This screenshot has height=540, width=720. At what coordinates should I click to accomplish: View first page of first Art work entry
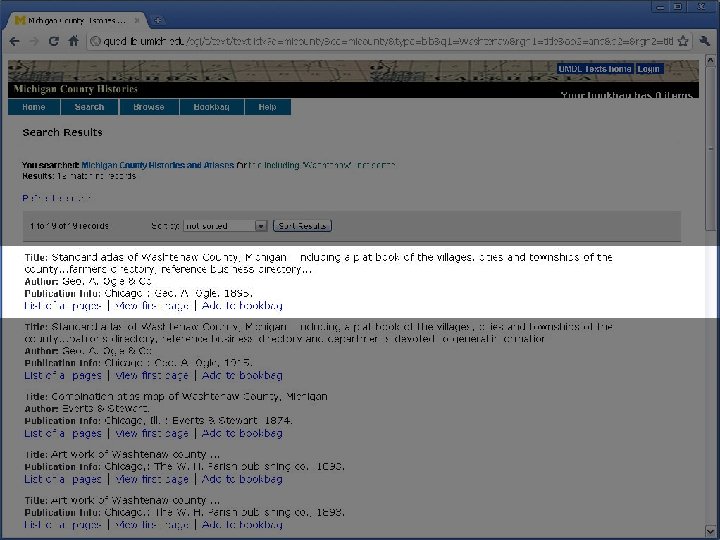(x=152, y=479)
